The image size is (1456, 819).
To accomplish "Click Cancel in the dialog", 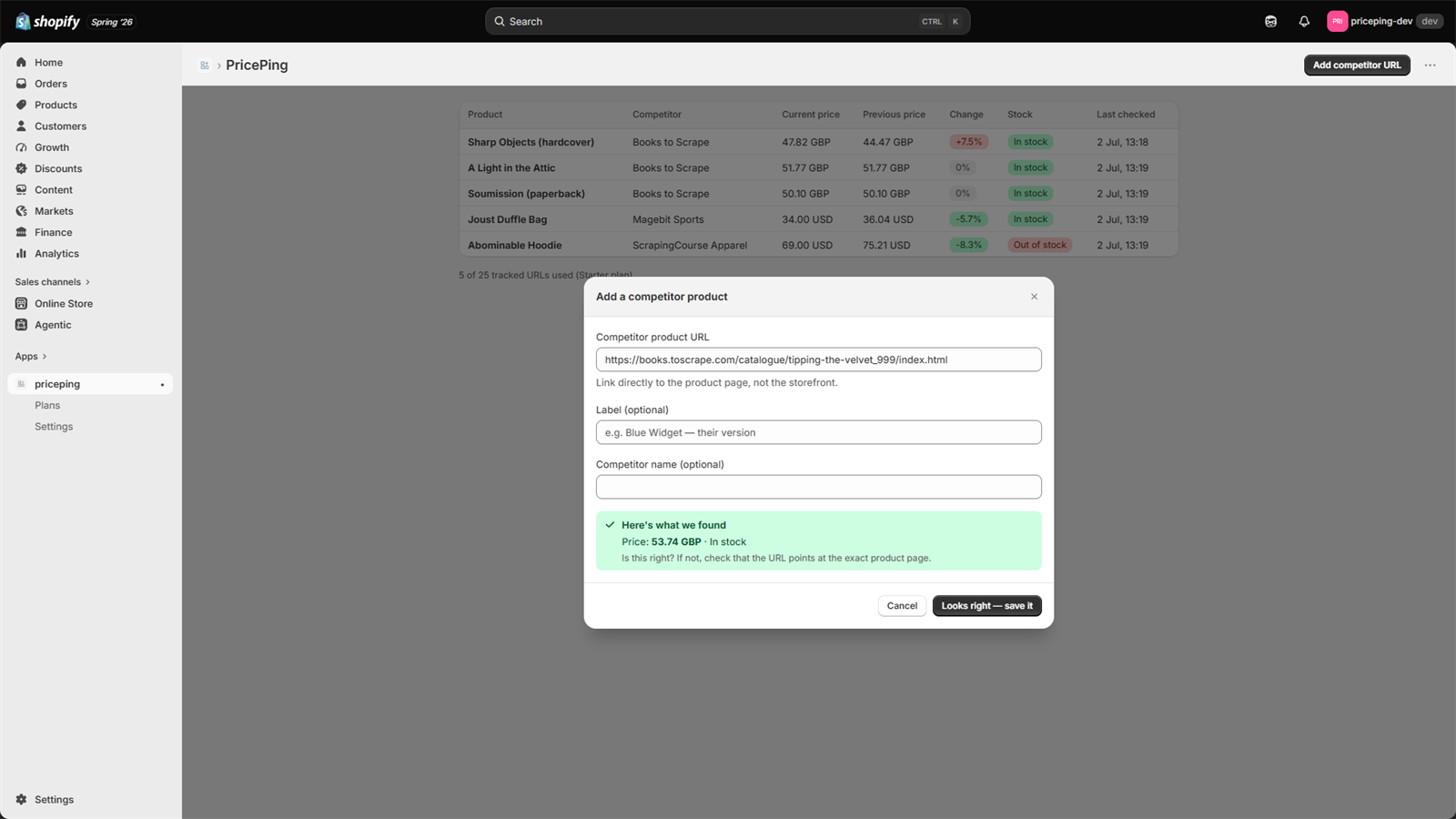I will (902, 606).
